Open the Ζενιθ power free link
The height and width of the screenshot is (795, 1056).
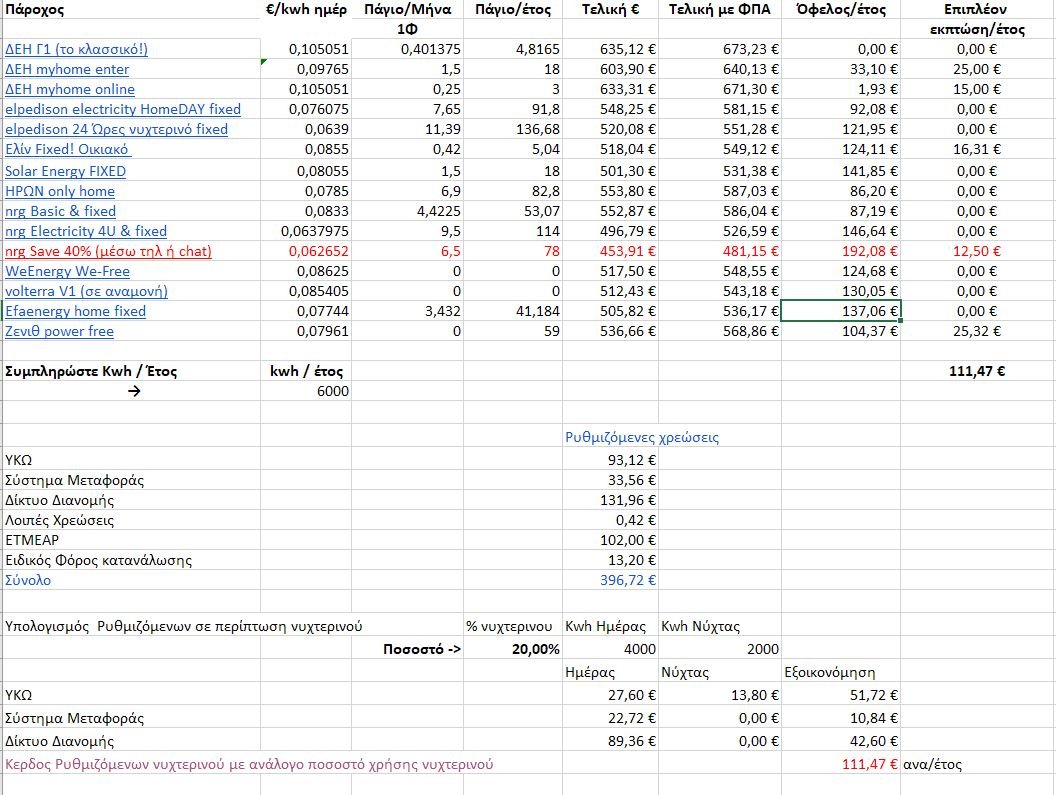click(x=59, y=331)
